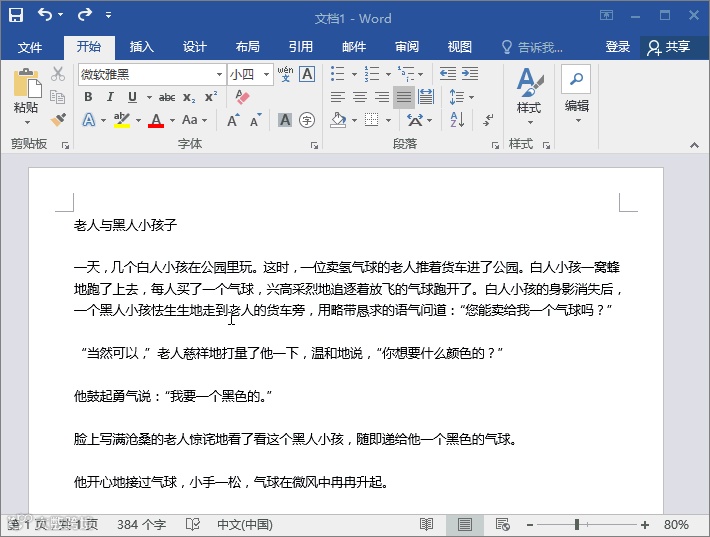Toggle bold formatting

88,96
